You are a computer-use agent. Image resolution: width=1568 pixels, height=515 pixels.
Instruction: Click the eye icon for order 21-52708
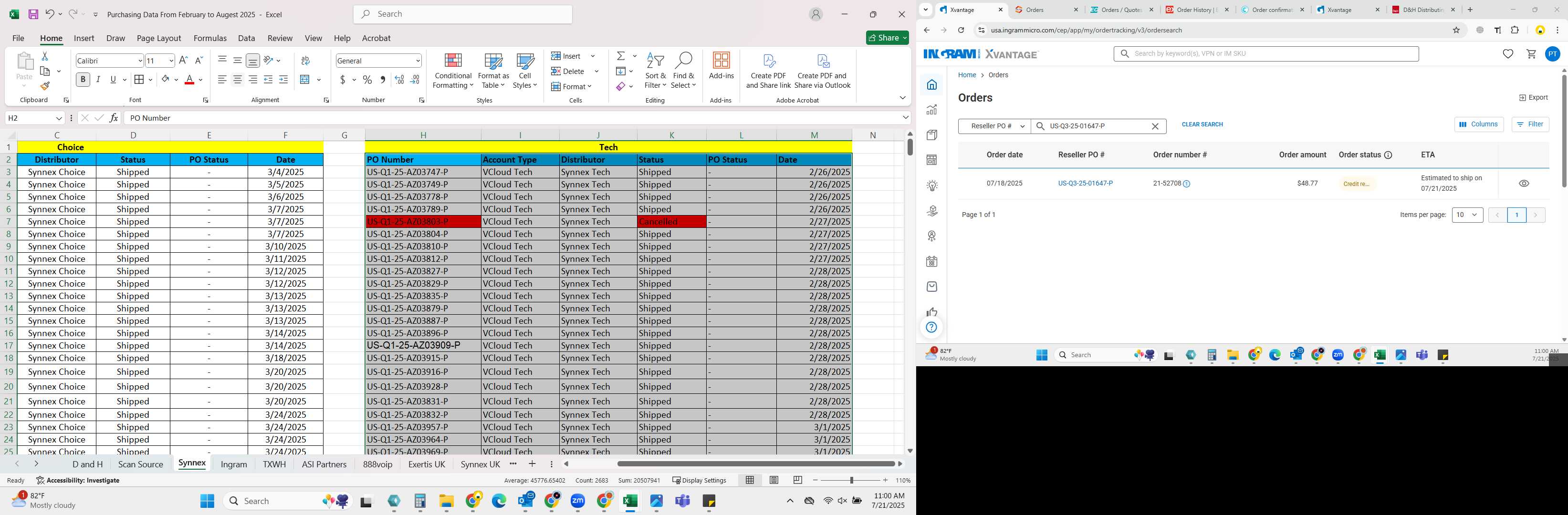tap(1524, 183)
